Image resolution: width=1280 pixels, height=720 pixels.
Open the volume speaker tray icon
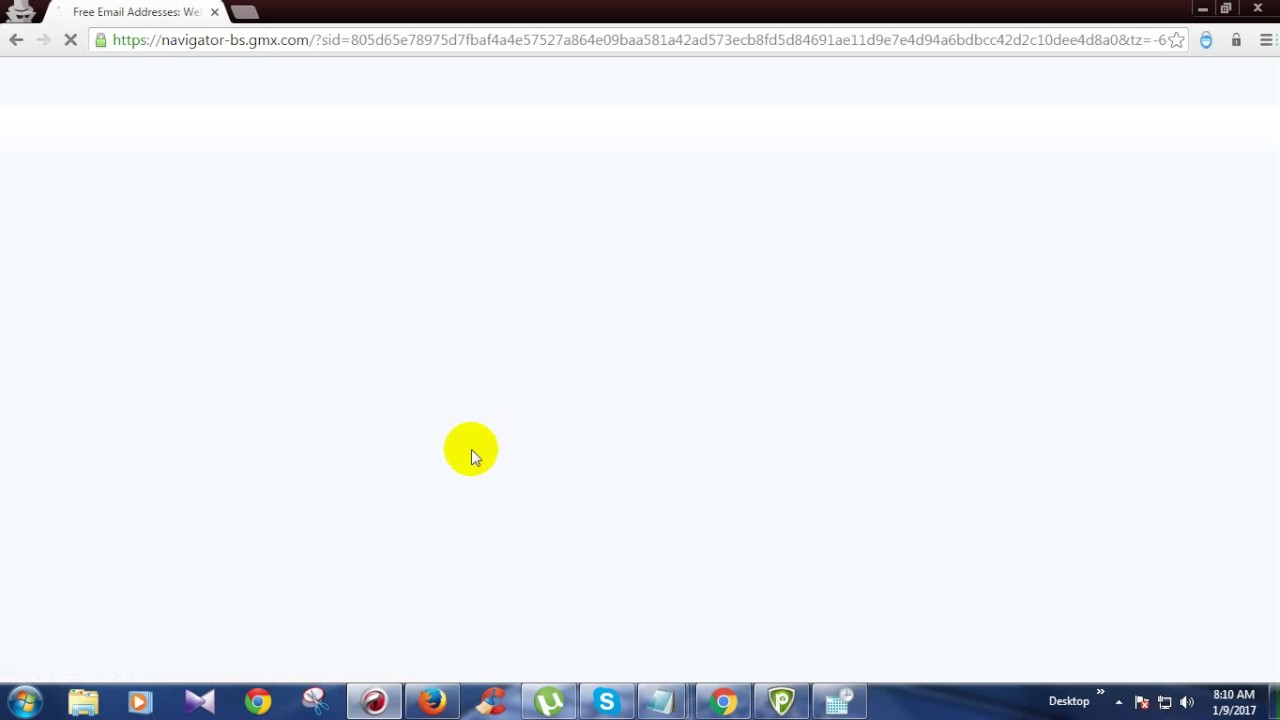click(x=1187, y=702)
